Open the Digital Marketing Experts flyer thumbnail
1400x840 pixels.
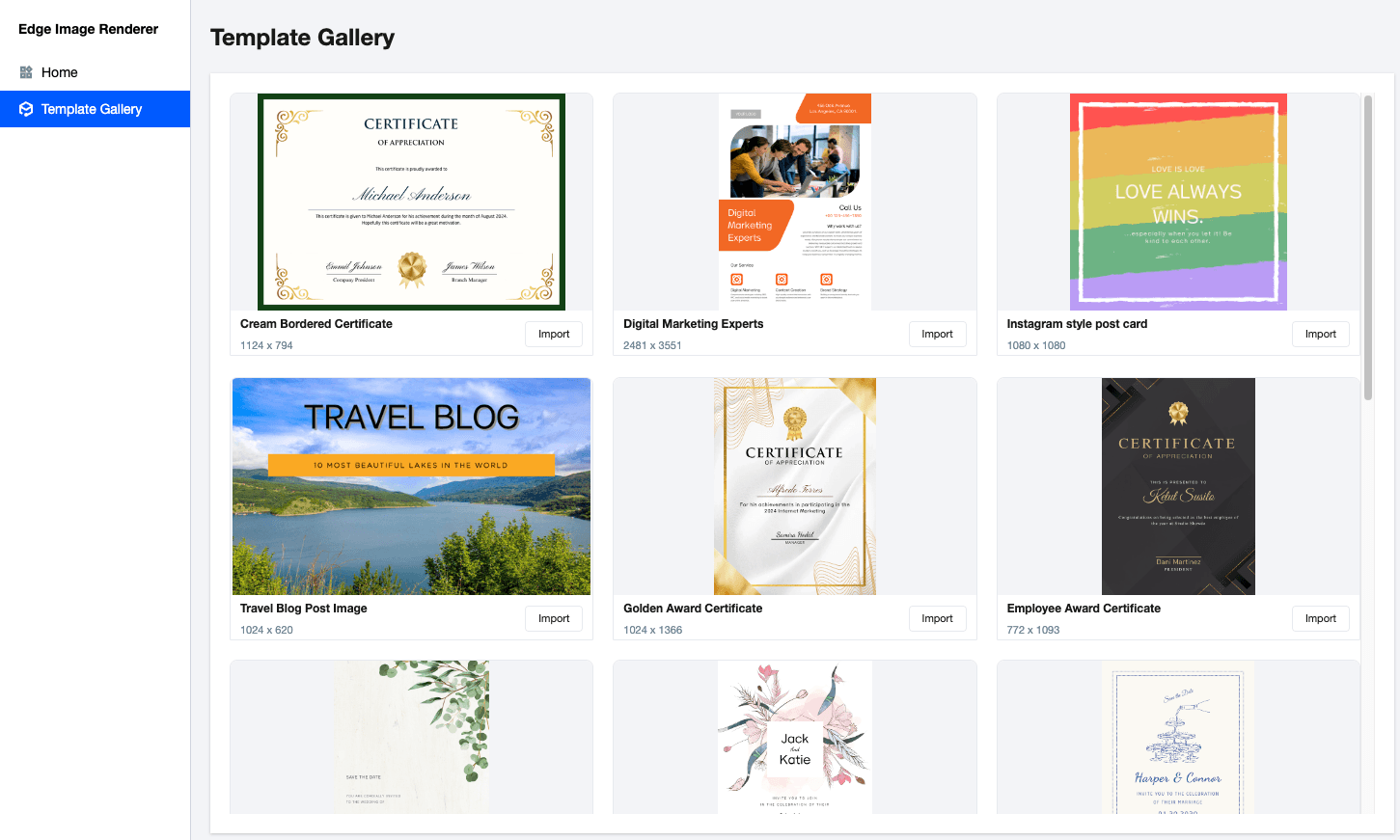coord(795,202)
